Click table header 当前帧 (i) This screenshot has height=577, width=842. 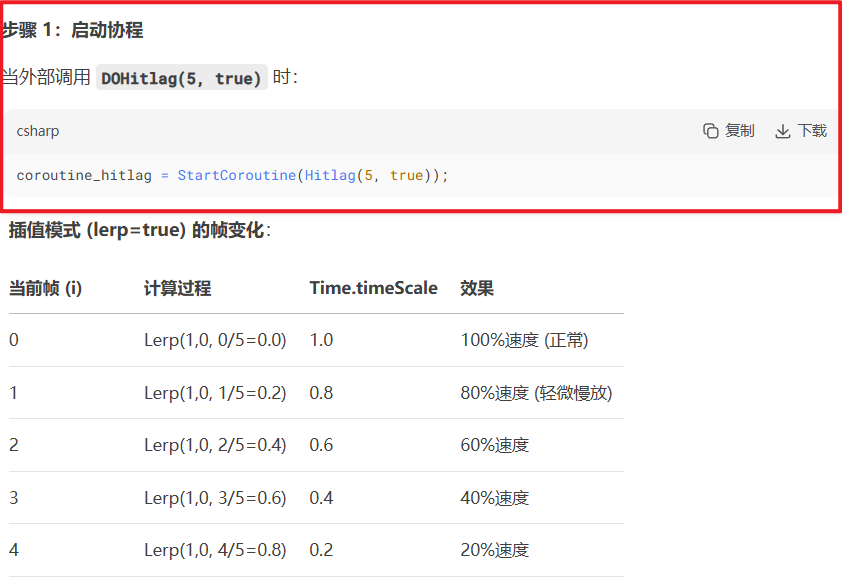[46, 288]
